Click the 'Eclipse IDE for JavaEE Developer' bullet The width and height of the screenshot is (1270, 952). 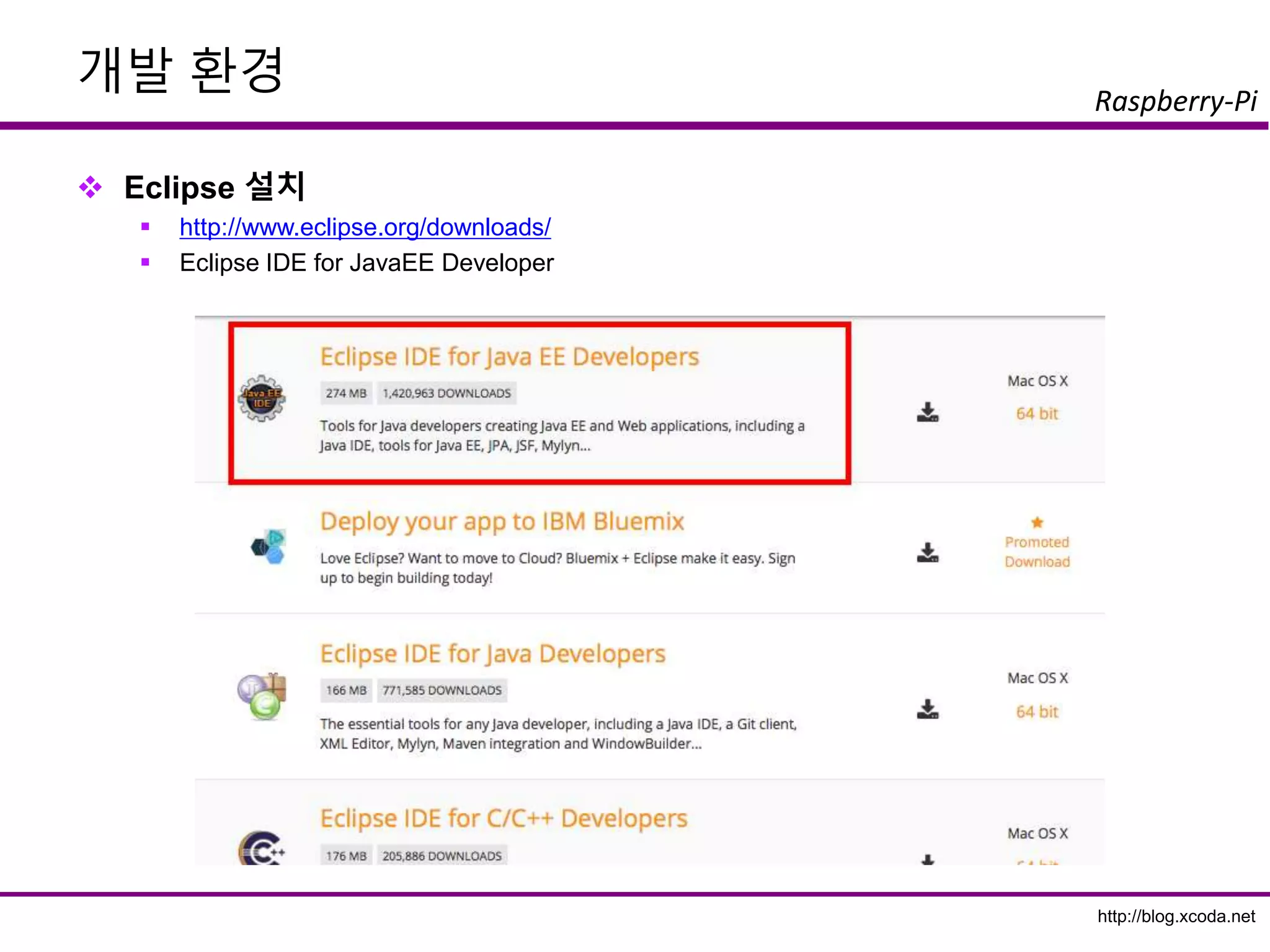click(366, 263)
